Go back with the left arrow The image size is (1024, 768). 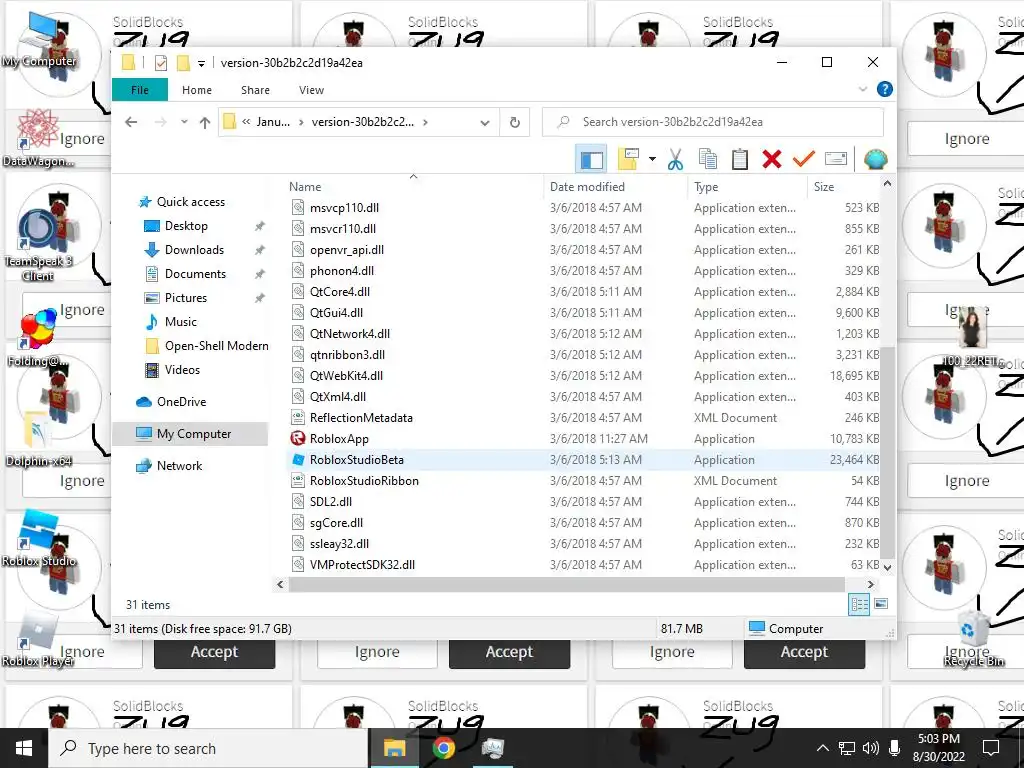(131, 122)
